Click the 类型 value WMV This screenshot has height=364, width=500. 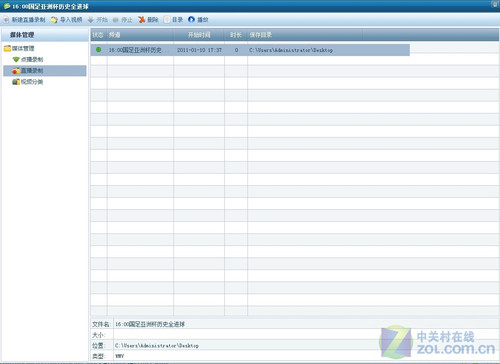(x=119, y=356)
